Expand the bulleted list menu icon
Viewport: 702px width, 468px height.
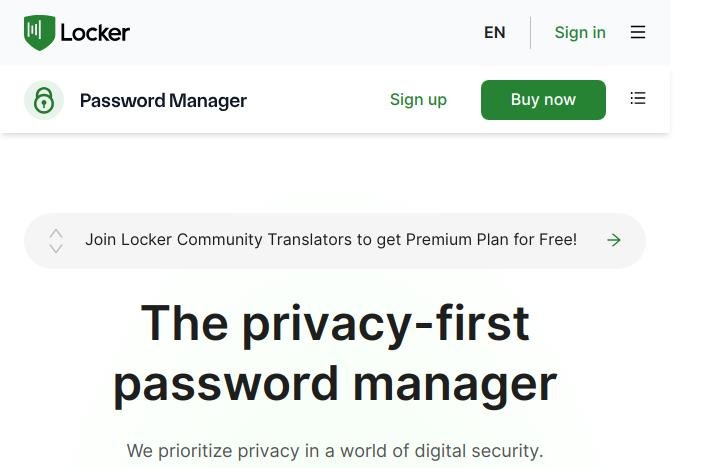(638, 98)
